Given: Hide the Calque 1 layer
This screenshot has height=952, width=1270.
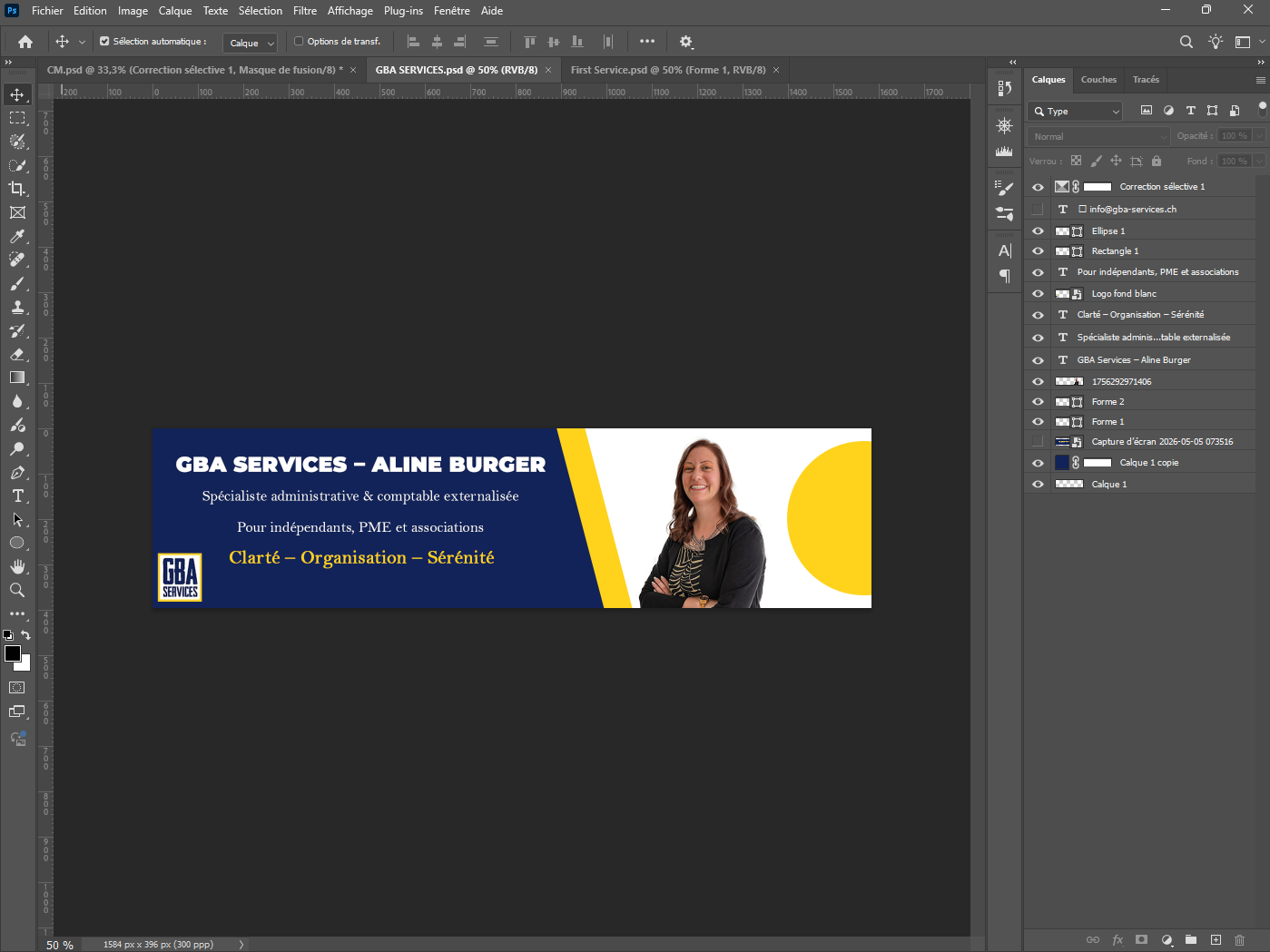Looking at the screenshot, I should [1038, 485].
